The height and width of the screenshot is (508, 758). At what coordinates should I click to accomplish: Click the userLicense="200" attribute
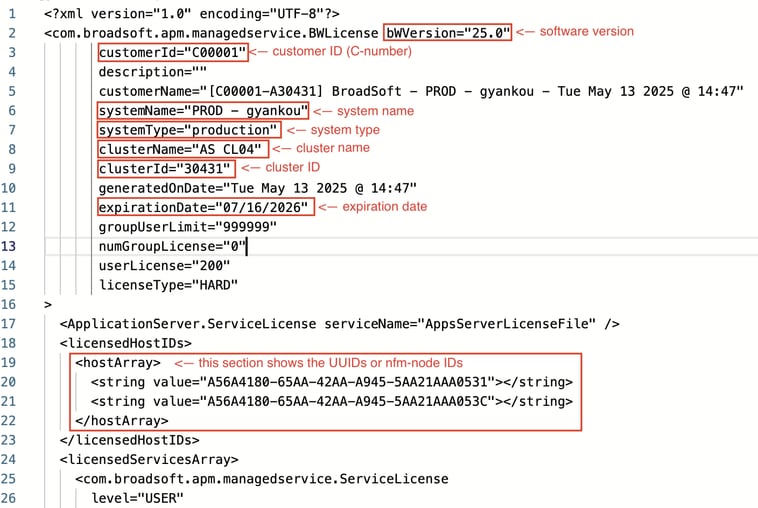coord(164,265)
